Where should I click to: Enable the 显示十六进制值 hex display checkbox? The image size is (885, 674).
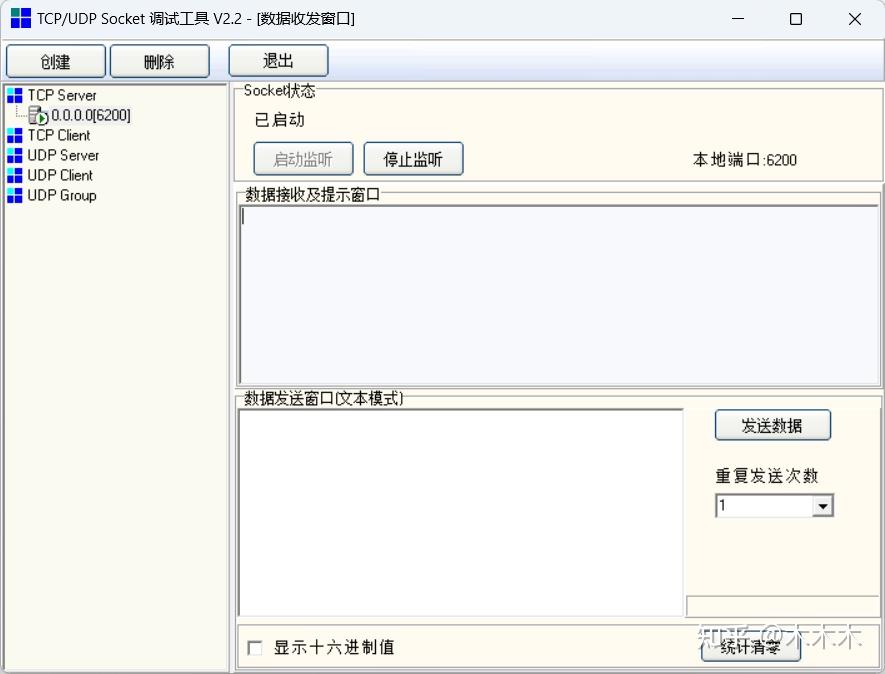click(x=255, y=647)
